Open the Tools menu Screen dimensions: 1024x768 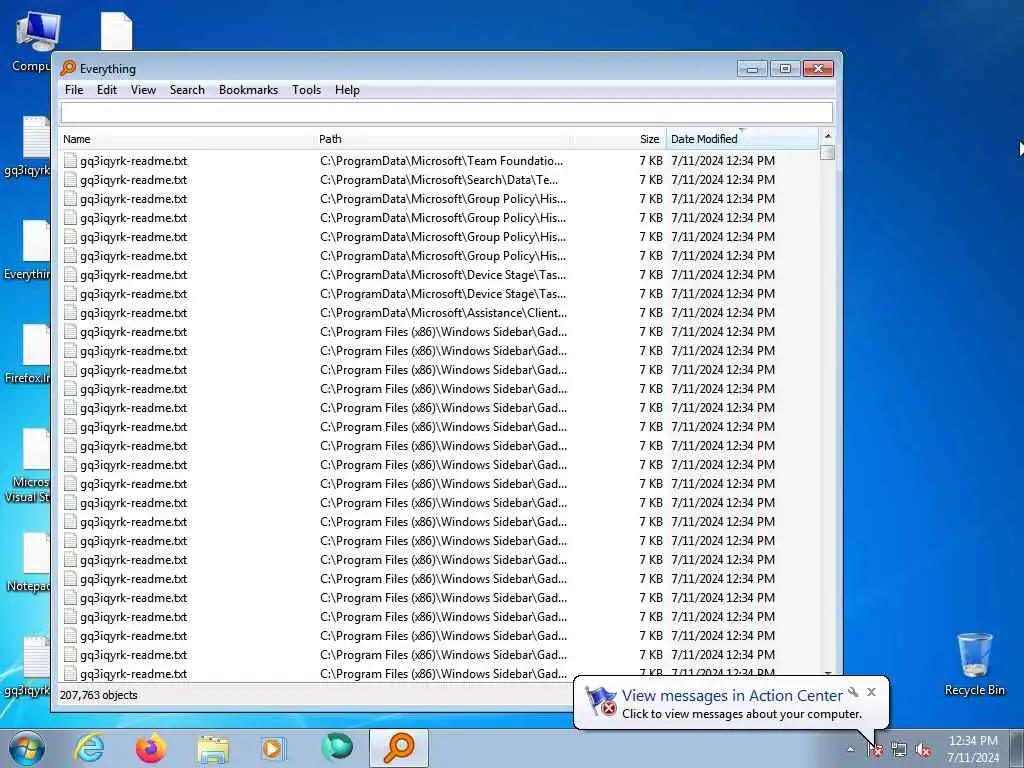(x=306, y=90)
